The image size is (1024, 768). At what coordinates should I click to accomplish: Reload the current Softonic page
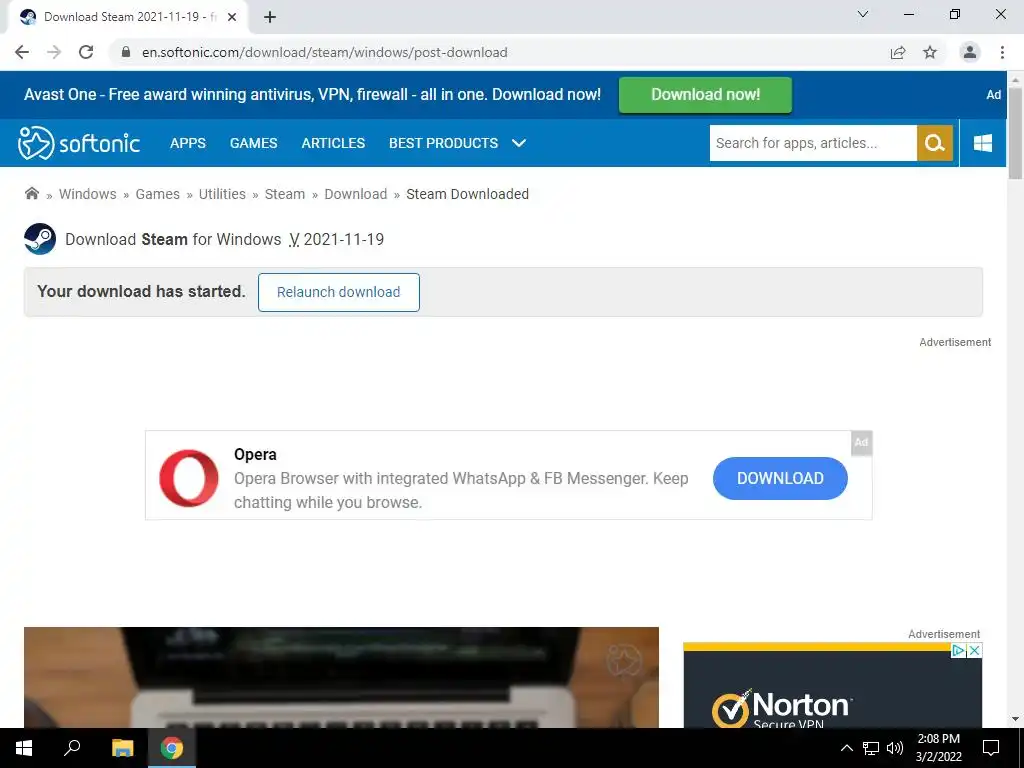coord(86,52)
